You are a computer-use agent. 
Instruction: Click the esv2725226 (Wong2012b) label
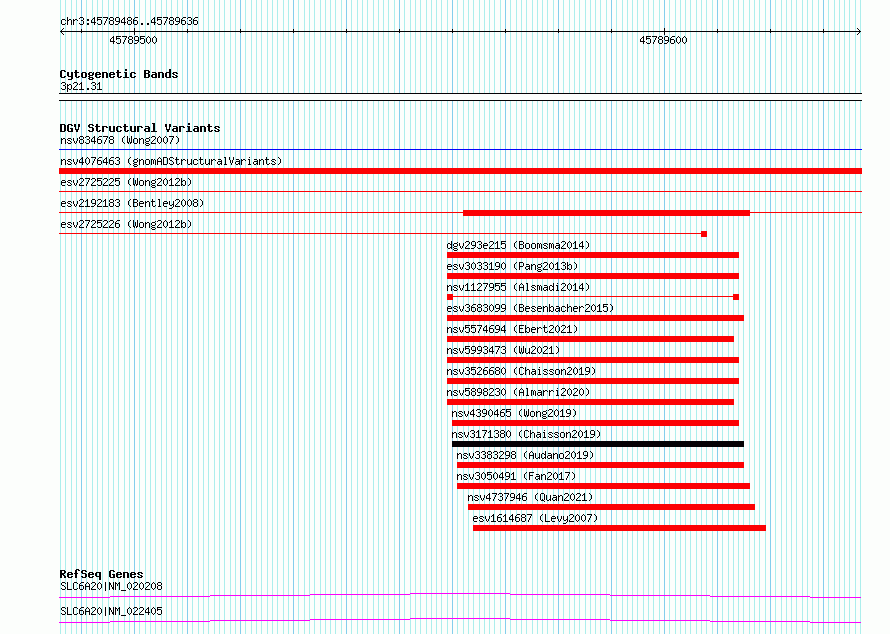126,224
